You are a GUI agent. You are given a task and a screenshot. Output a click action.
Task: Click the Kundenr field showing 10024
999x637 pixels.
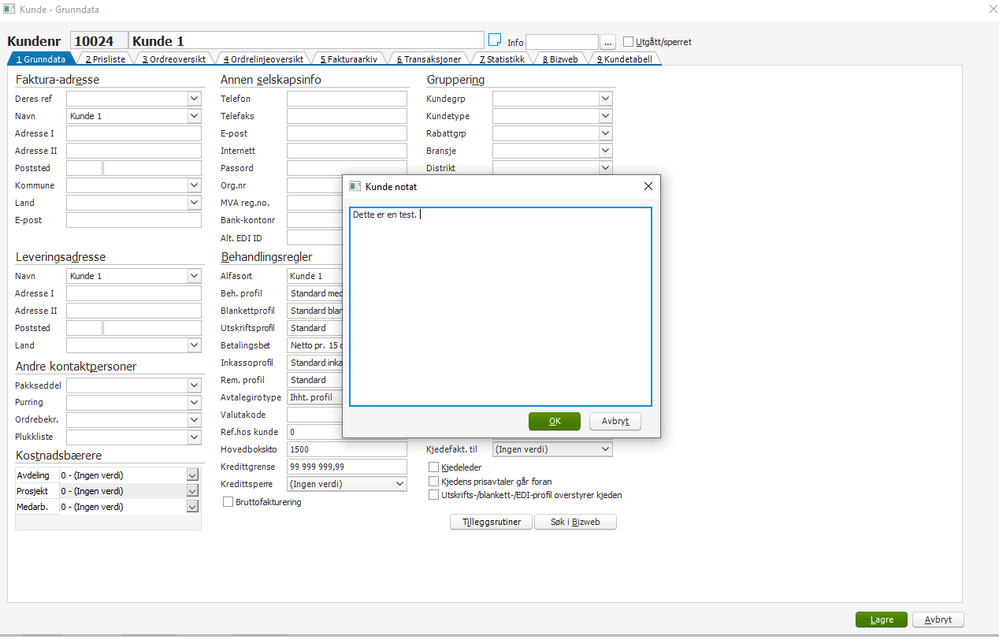(98, 41)
